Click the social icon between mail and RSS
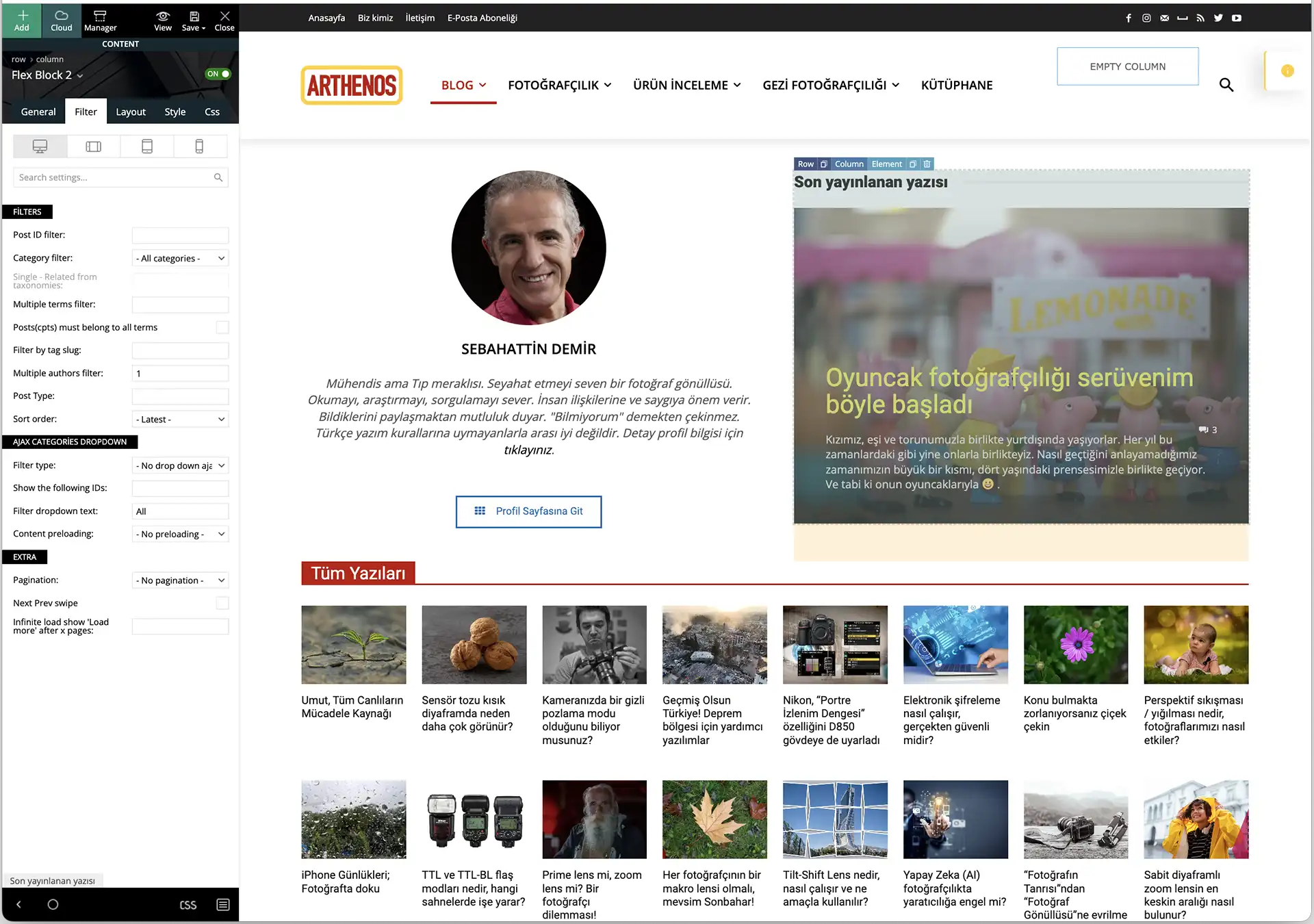 [1183, 18]
